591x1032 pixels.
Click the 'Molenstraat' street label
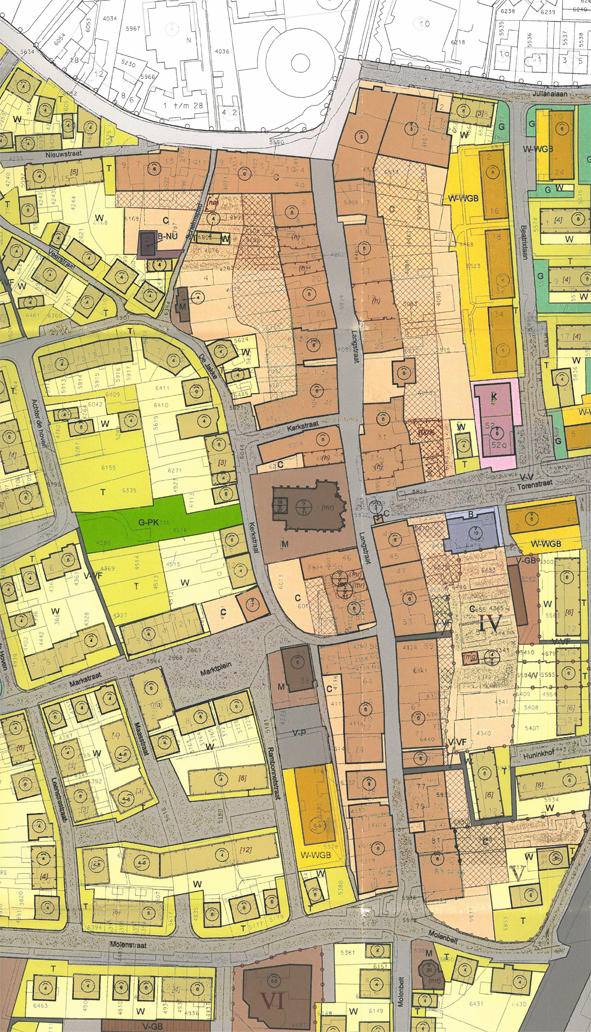pos(126,944)
